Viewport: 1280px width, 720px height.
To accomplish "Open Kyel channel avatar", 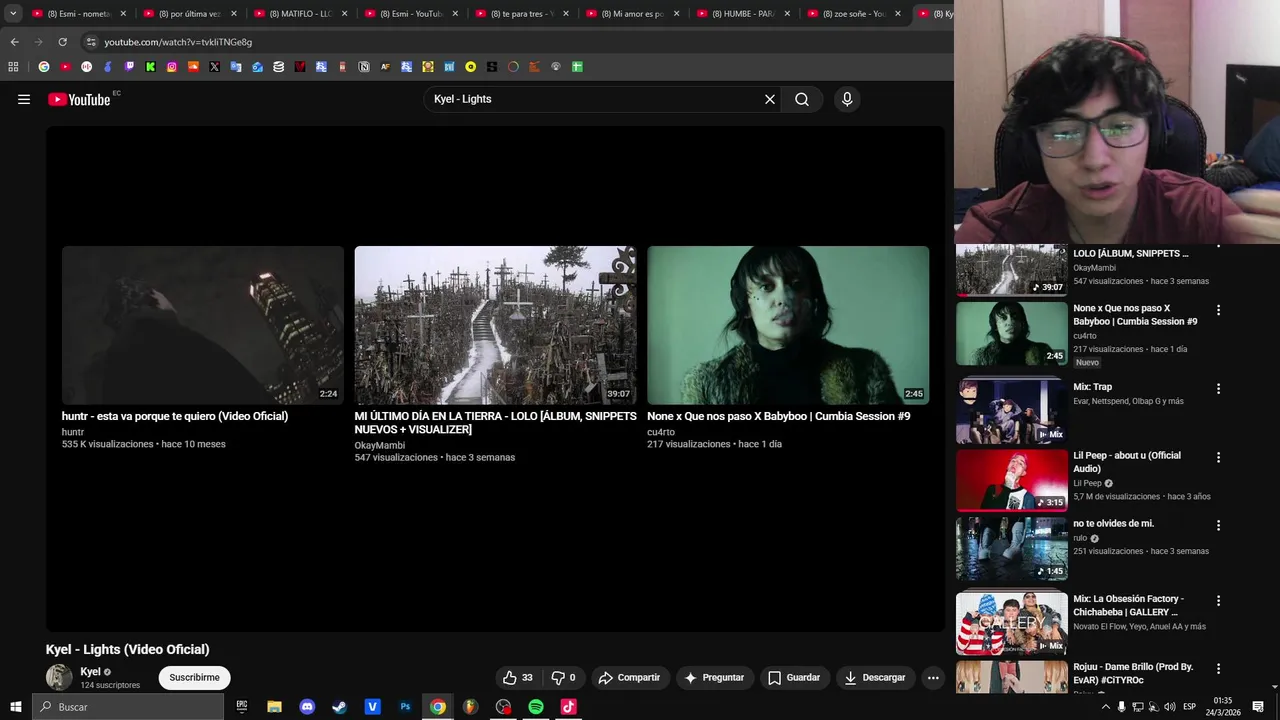I will pyautogui.click(x=59, y=677).
